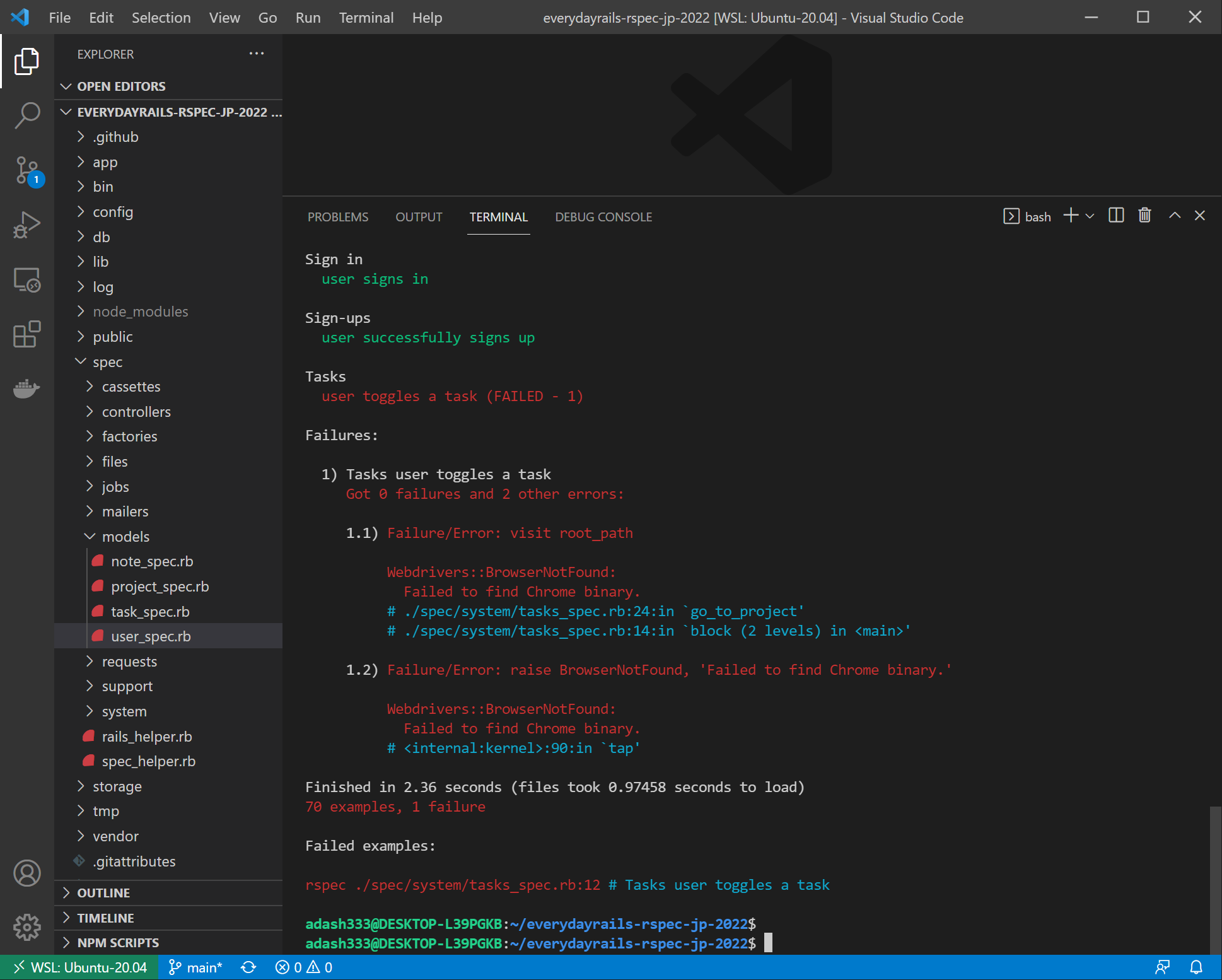Viewport: 1222px width, 980px height.
Task: Open the Explorer view in activity bar
Action: (26, 61)
